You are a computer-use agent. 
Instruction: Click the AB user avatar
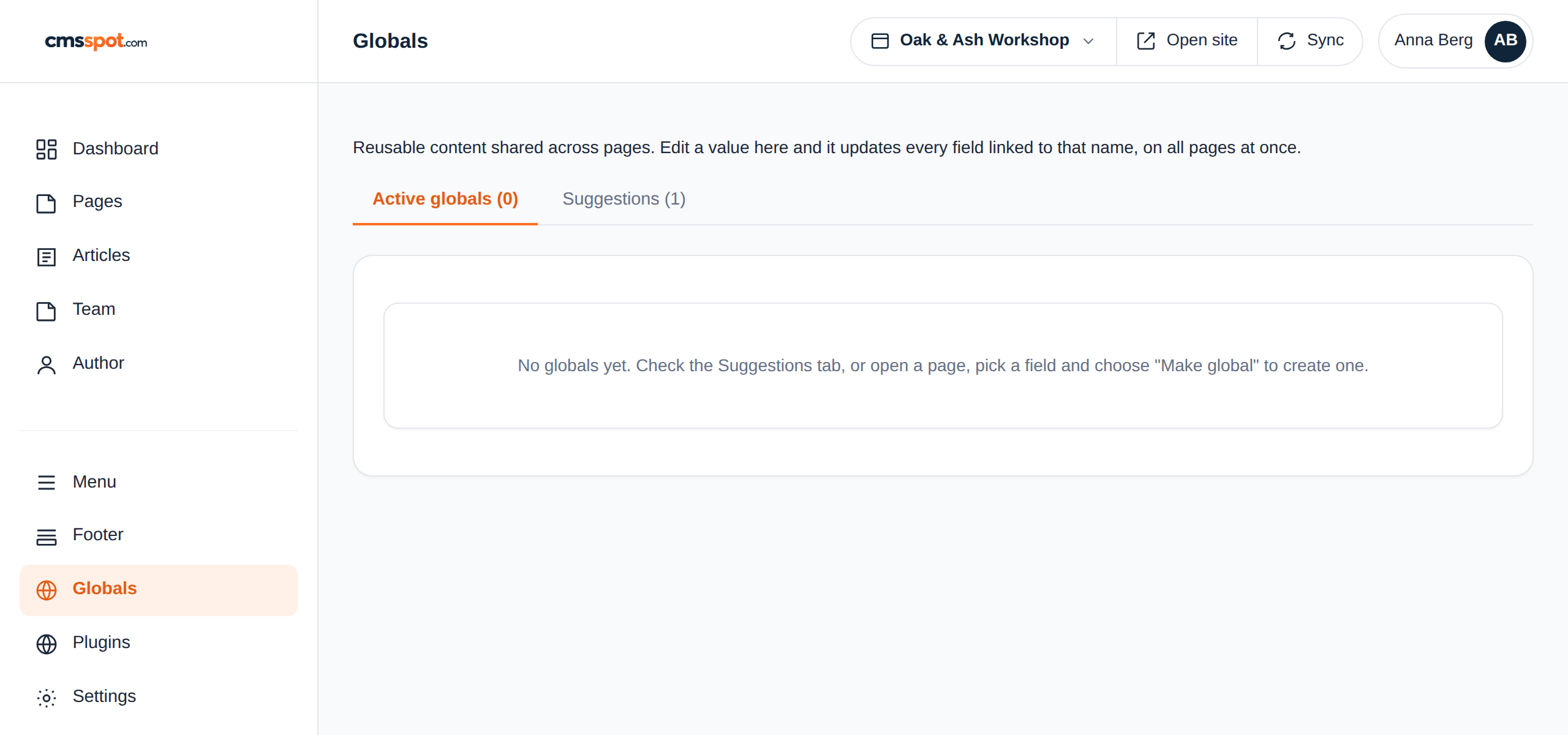(x=1505, y=41)
